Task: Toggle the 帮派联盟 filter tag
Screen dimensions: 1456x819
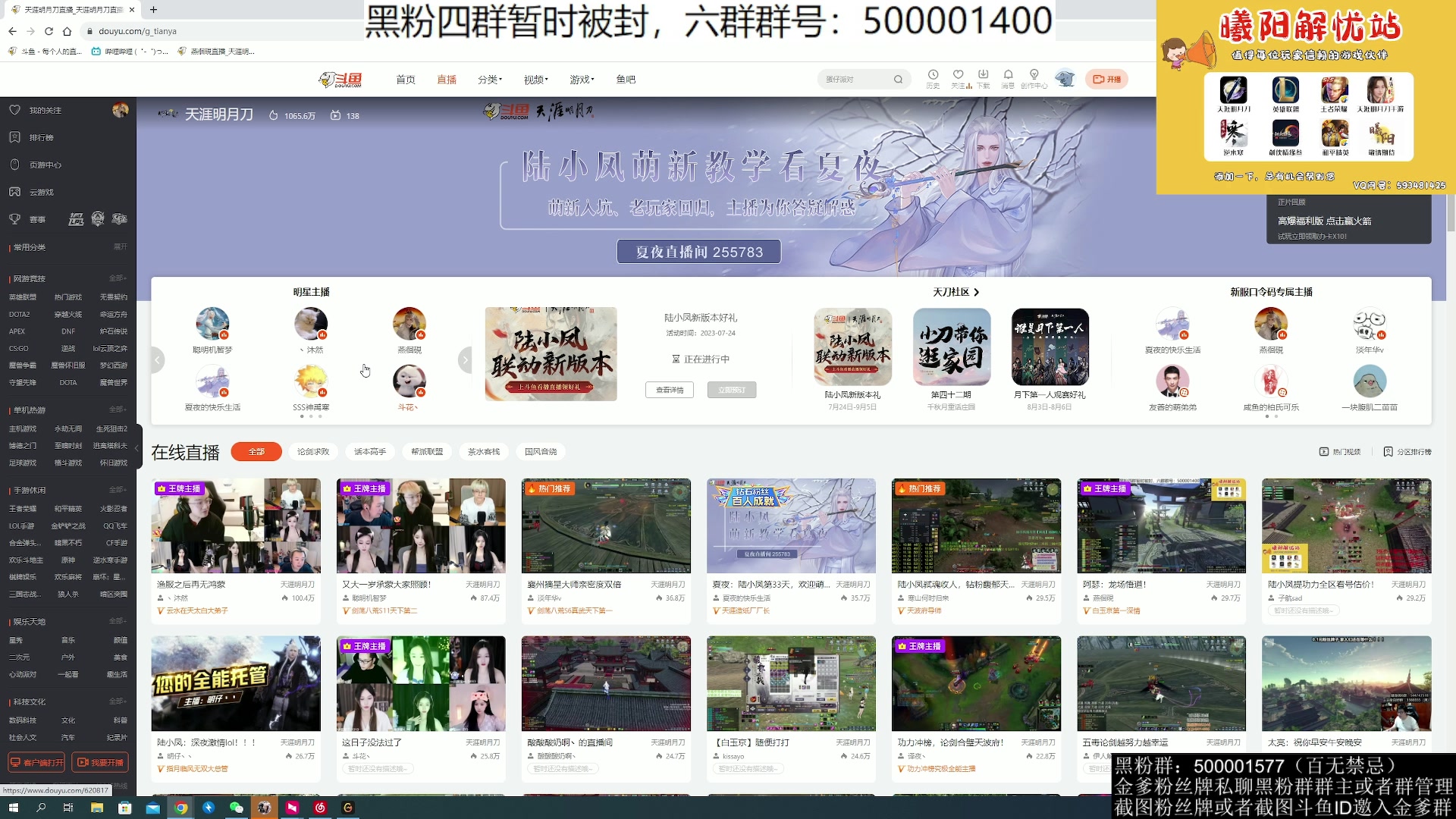Action: 427,451
